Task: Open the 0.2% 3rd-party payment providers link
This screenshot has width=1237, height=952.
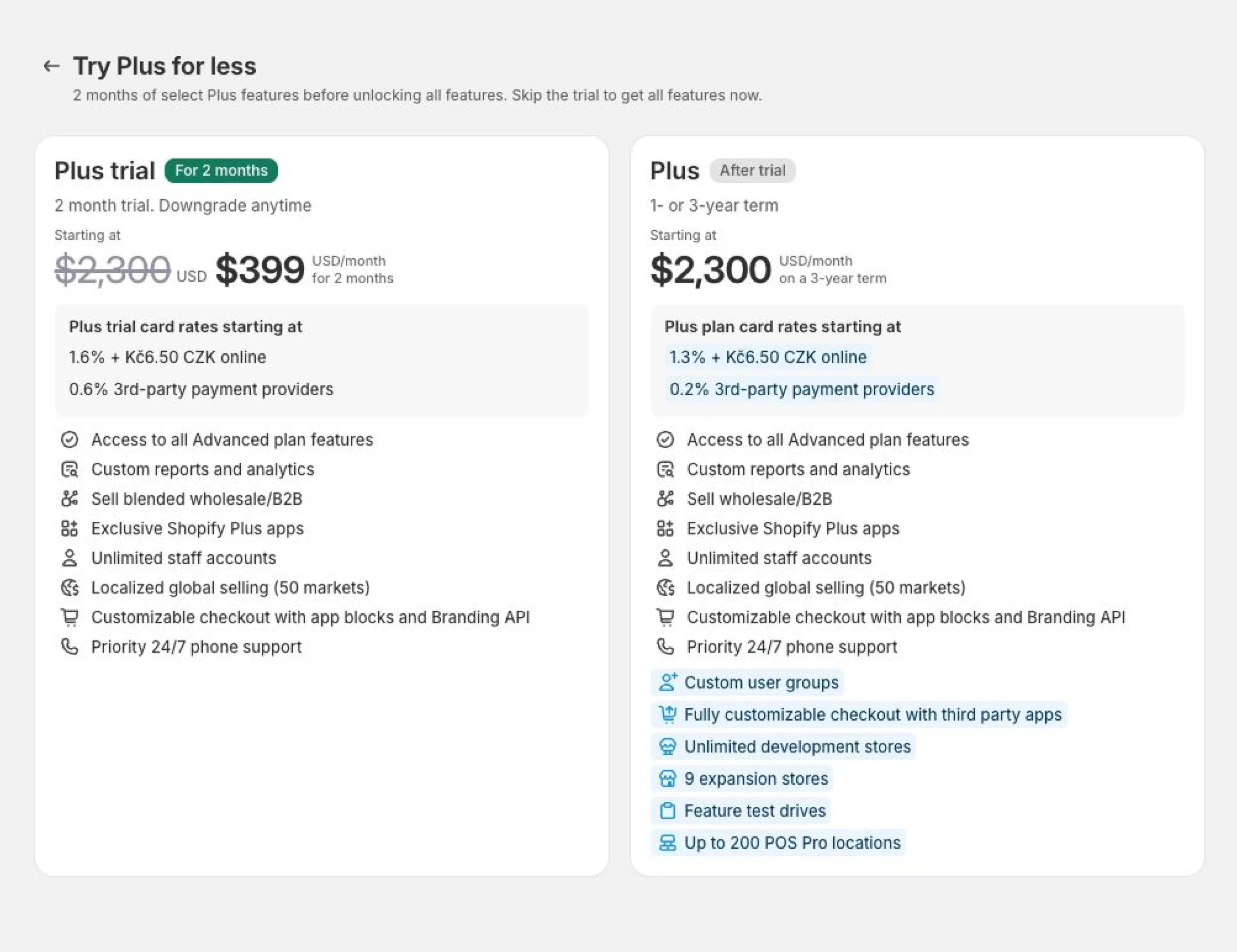Action: (x=801, y=389)
